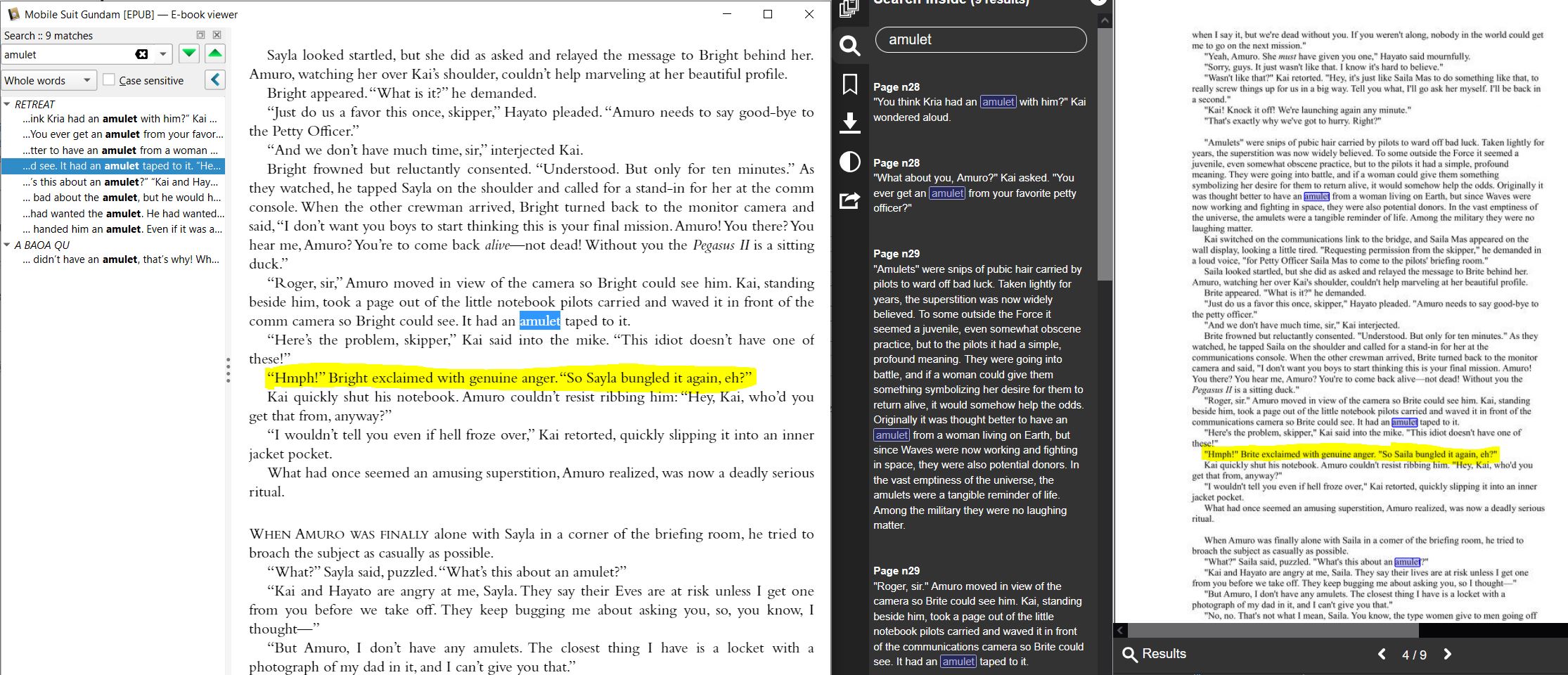
Task: Select result "...tter to have an amulet from a woman"
Action: [x=120, y=150]
